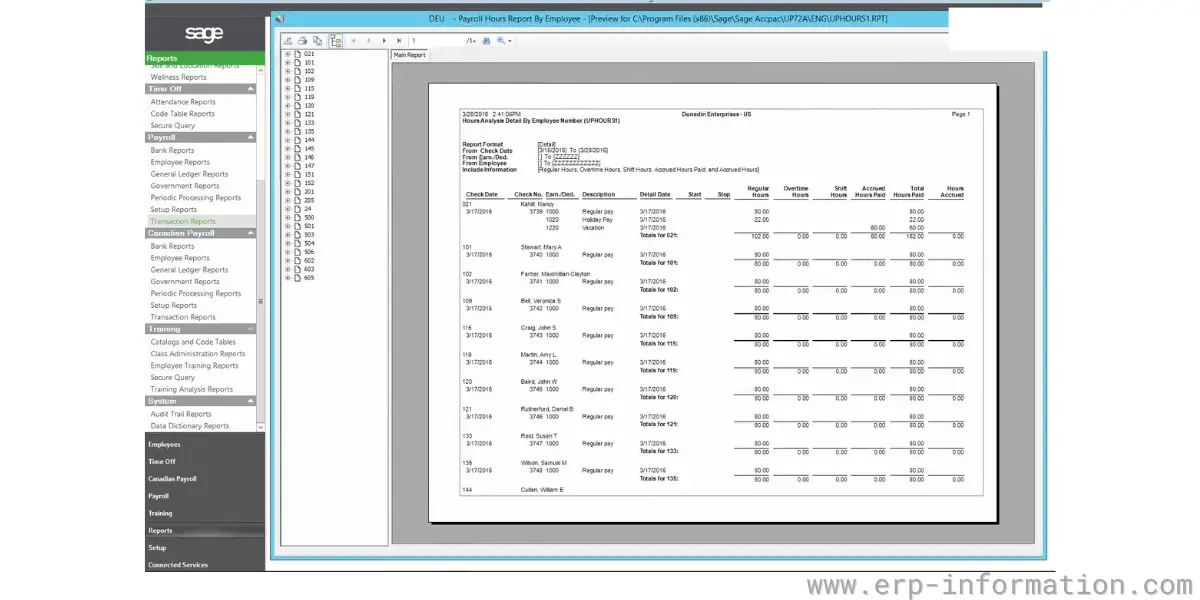Select page icon of tree node 503

click(297, 235)
